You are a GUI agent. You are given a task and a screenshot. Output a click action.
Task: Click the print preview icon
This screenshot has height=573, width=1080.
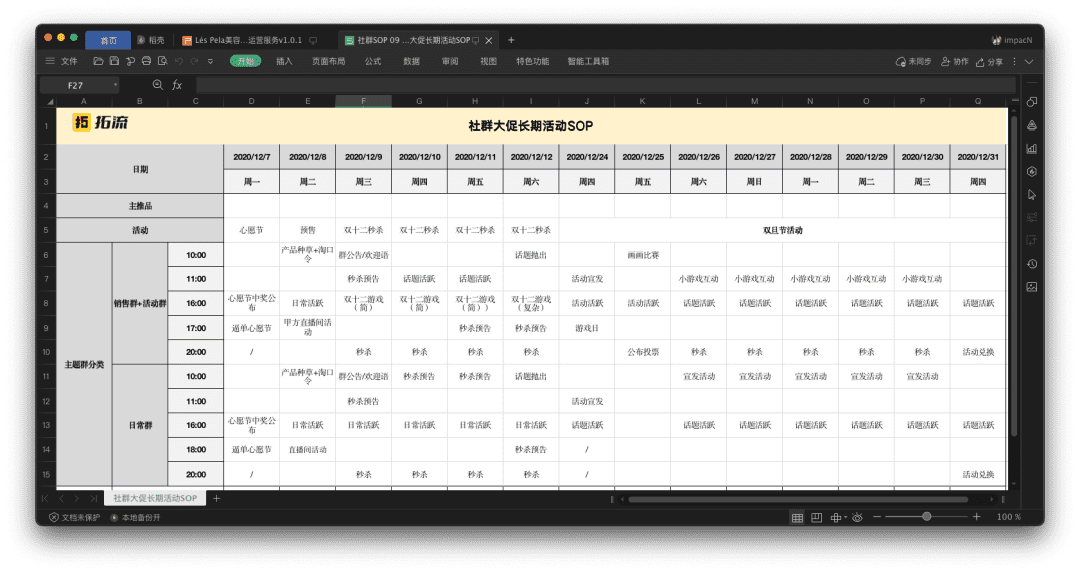(x=163, y=61)
